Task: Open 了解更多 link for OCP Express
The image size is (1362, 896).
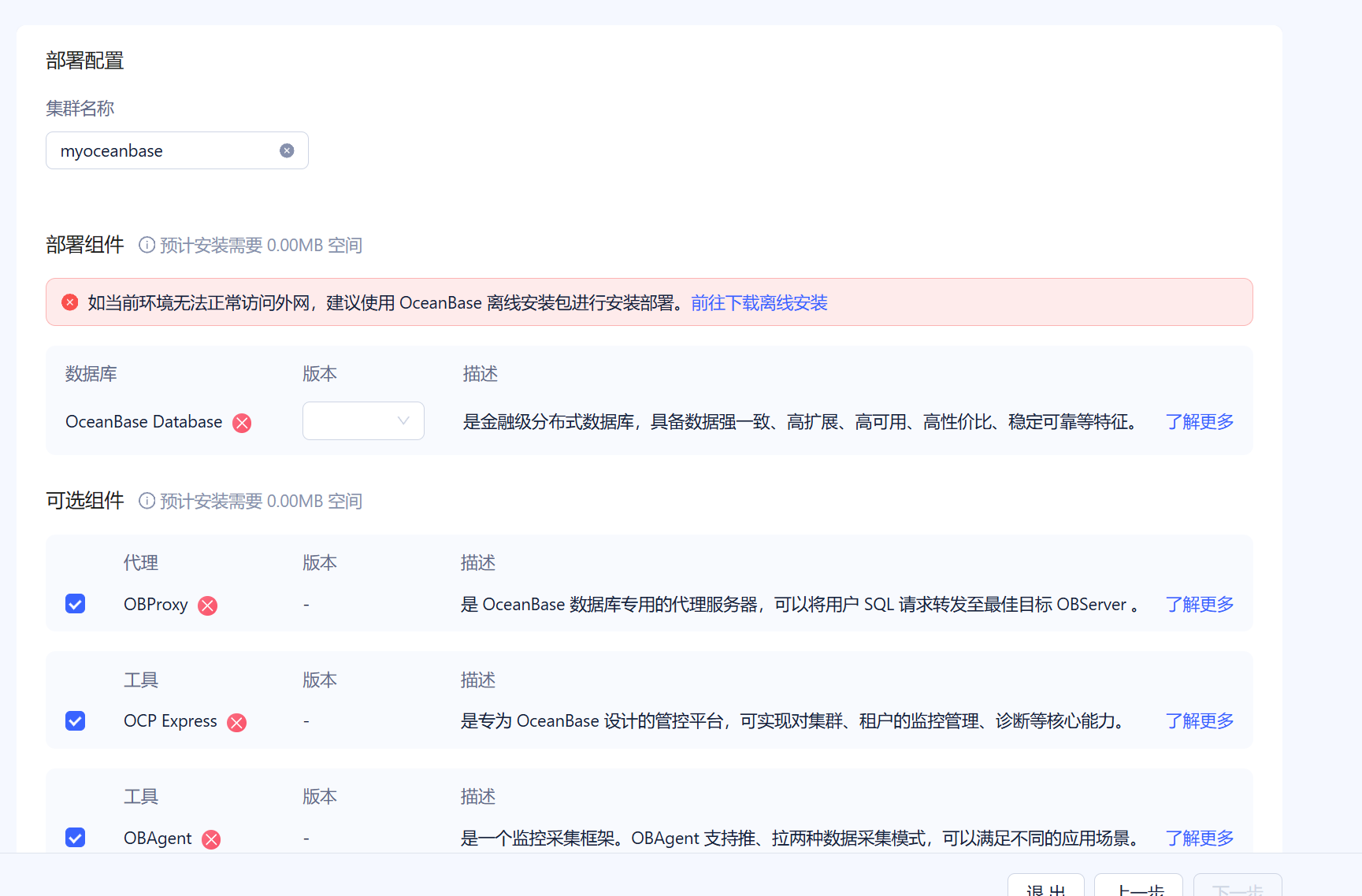Action: pos(1200,721)
